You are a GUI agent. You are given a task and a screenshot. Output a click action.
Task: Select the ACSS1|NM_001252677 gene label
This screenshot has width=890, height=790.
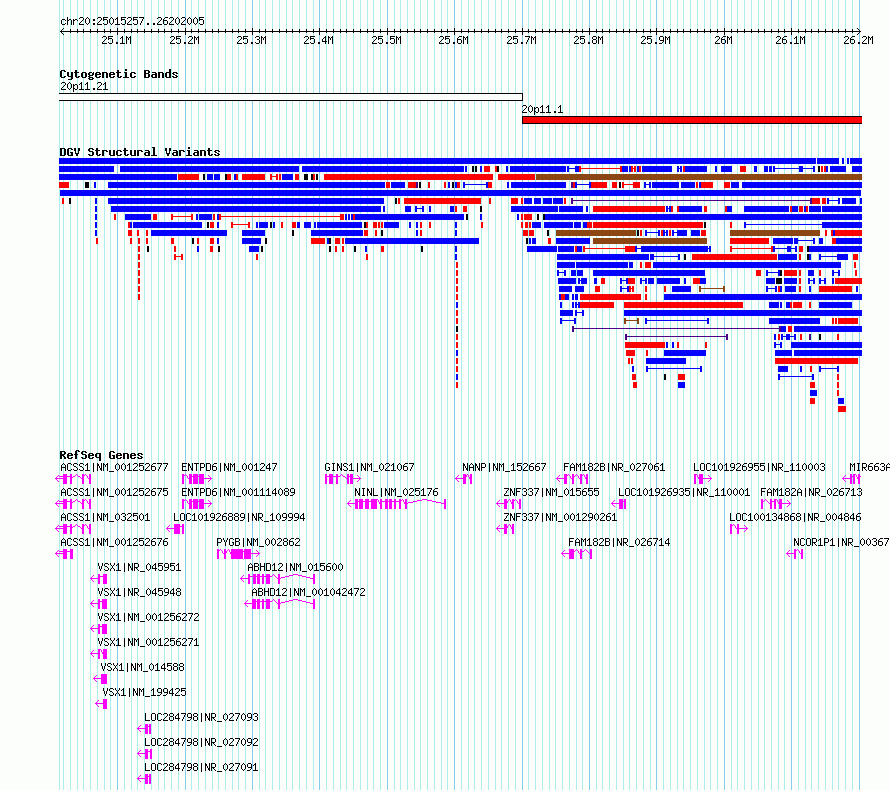coord(114,467)
